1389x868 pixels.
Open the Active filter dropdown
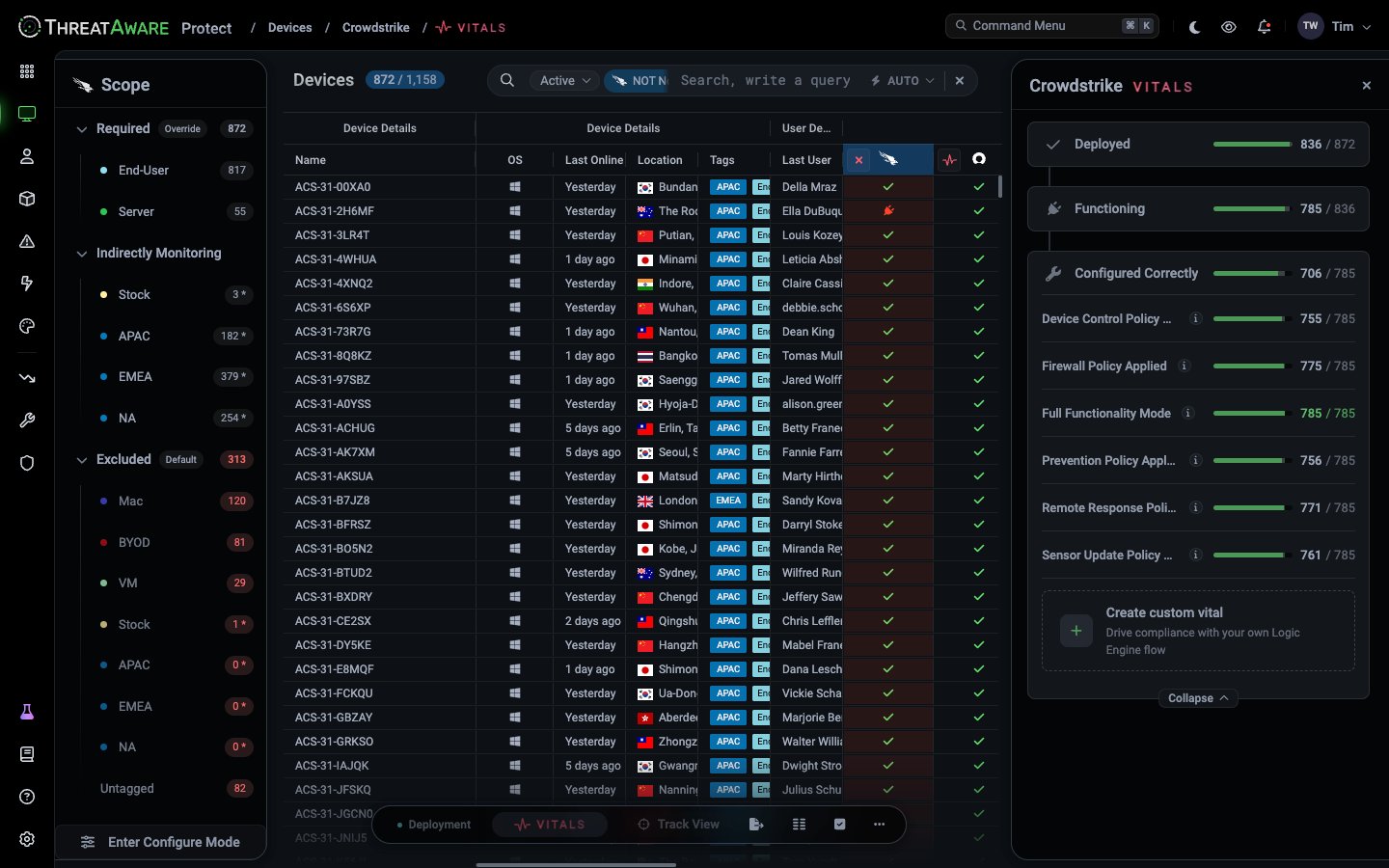tap(564, 81)
